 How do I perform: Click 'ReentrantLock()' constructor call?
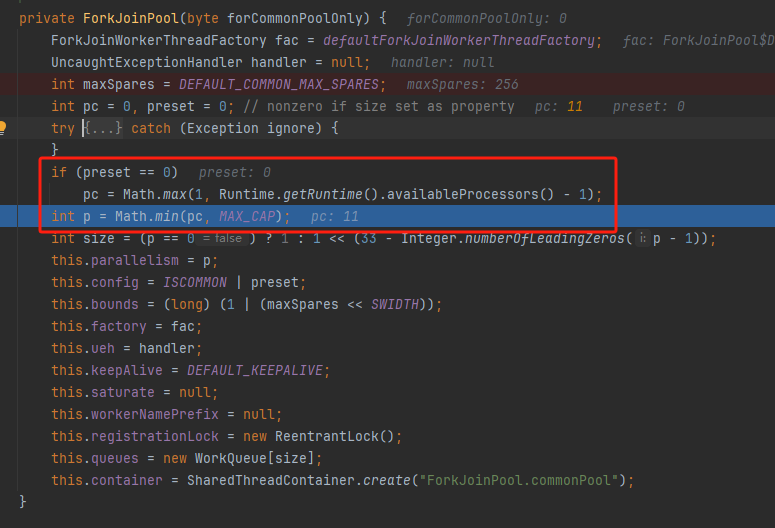[335, 437]
